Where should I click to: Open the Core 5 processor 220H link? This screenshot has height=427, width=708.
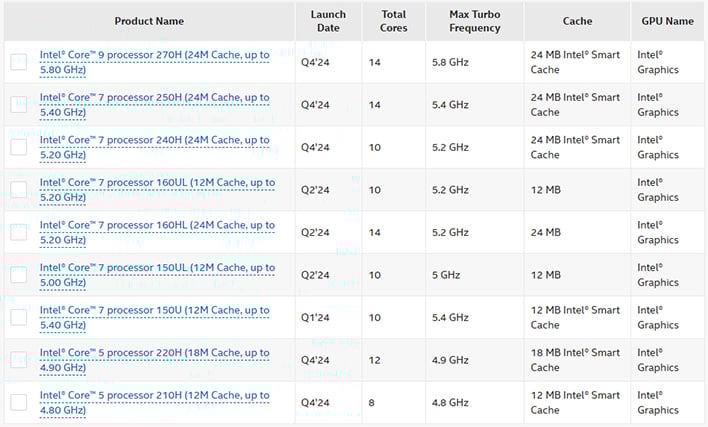point(154,360)
